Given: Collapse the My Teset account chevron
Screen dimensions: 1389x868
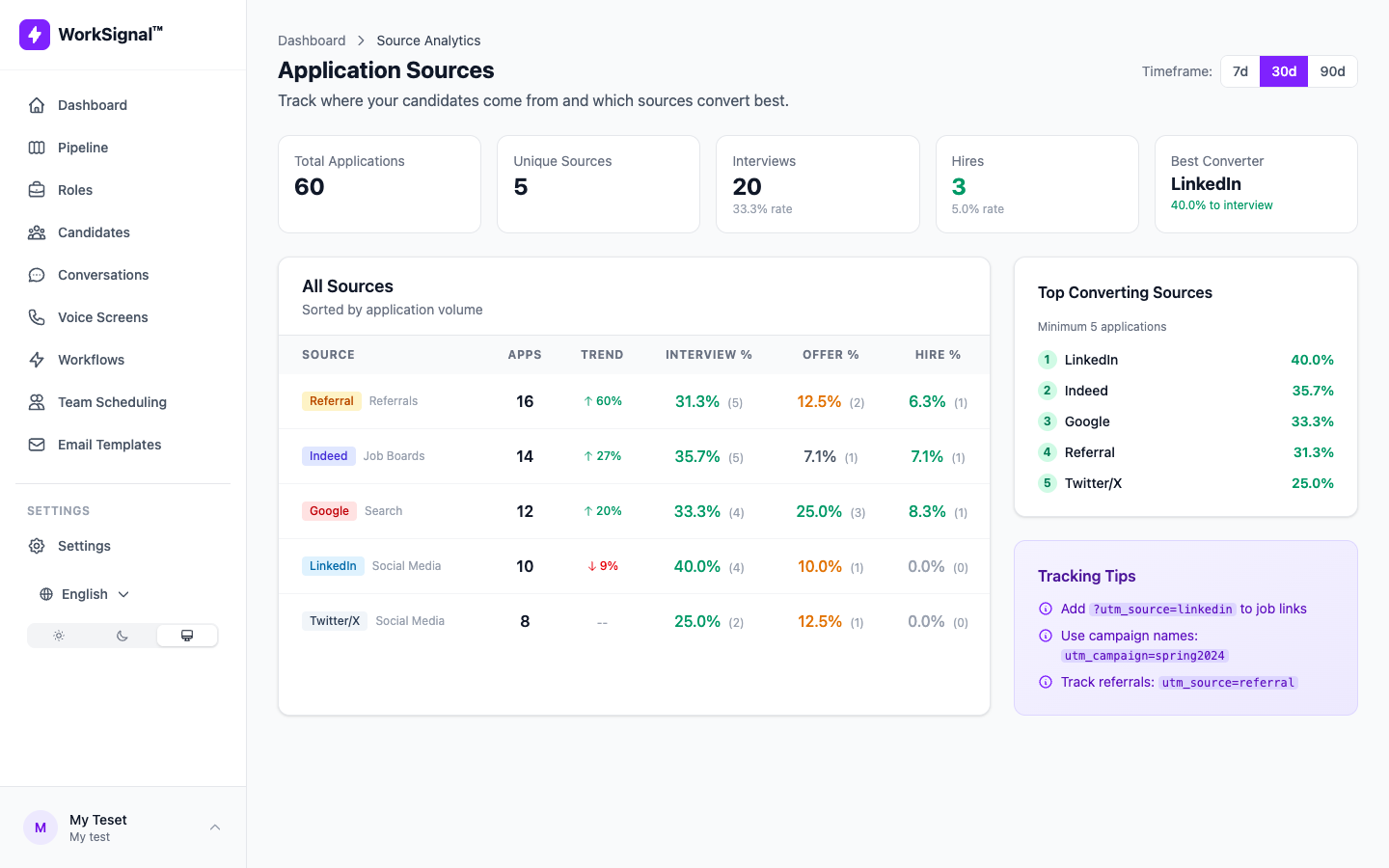Looking at the screenshot, I should [x=215, y=827].
